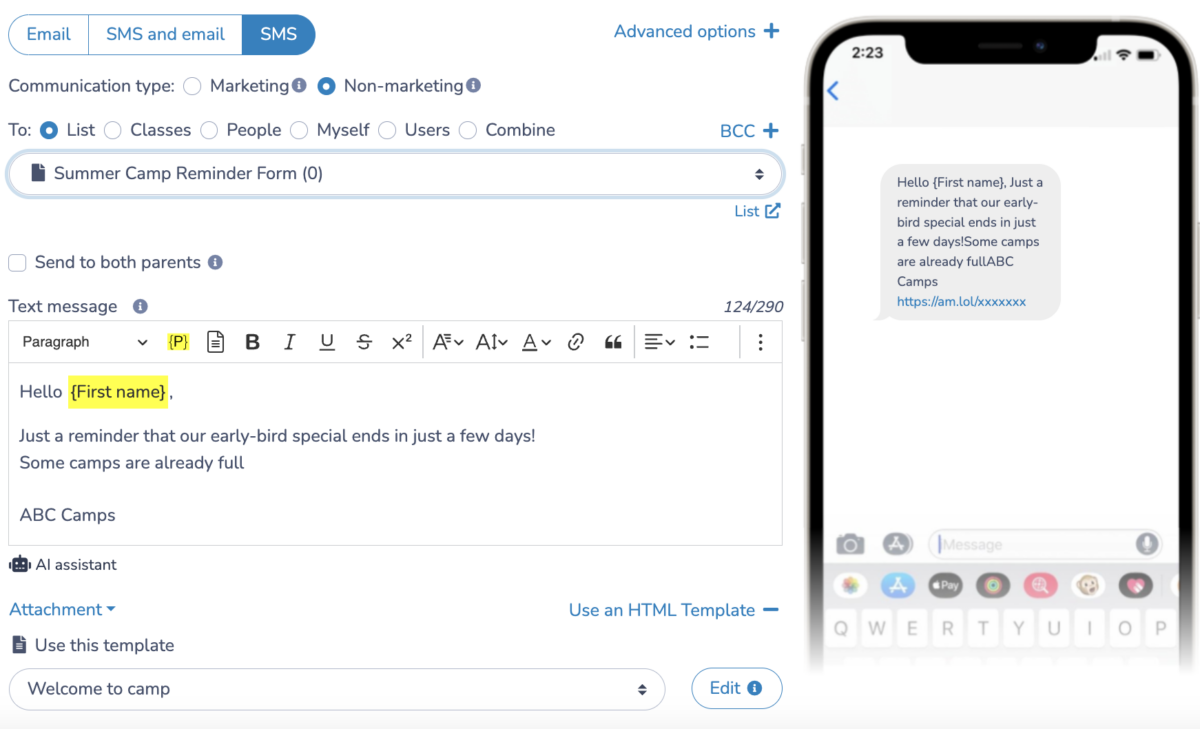Click the Edit template button
The width and height of the screenshot is (1200, 729).
[x=735, y=688]
